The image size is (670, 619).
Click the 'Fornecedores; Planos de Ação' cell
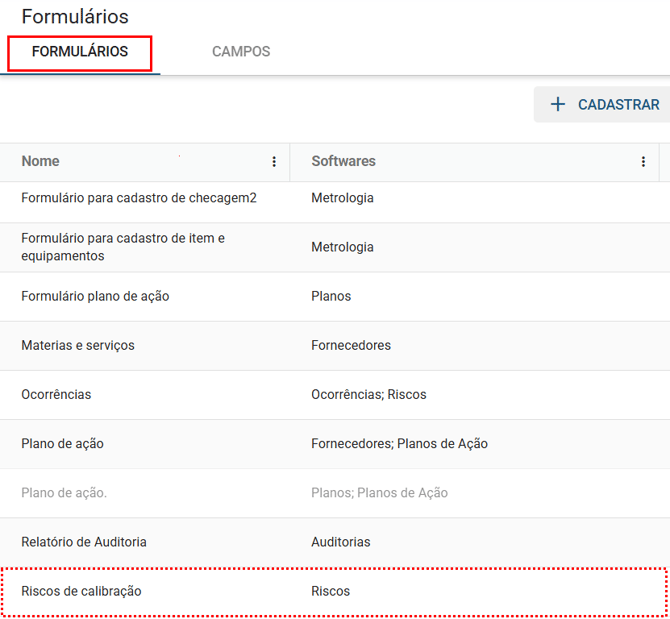399,443
